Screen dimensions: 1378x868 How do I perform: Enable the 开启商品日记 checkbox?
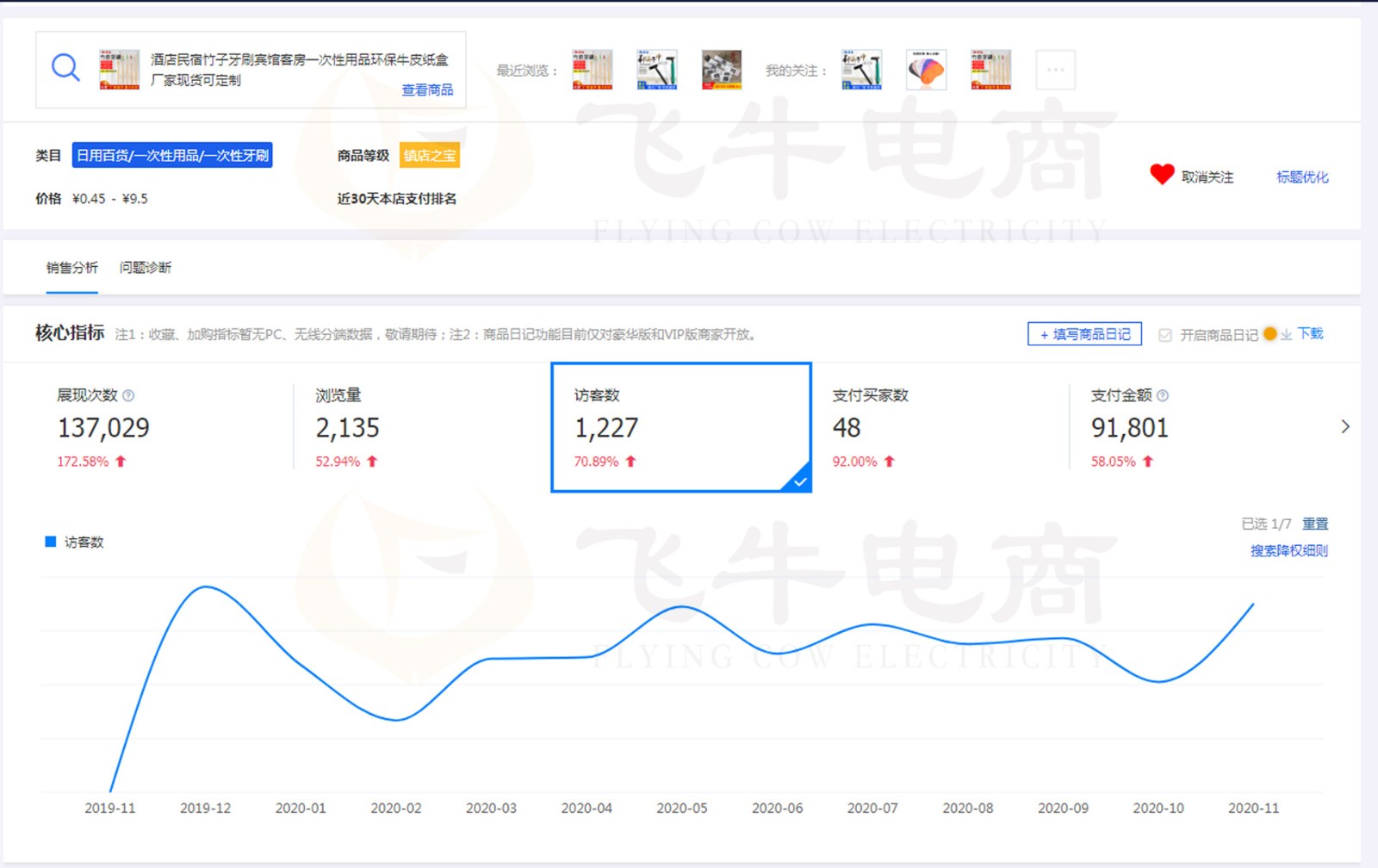pyautogui.click(x=1165, y=335)
